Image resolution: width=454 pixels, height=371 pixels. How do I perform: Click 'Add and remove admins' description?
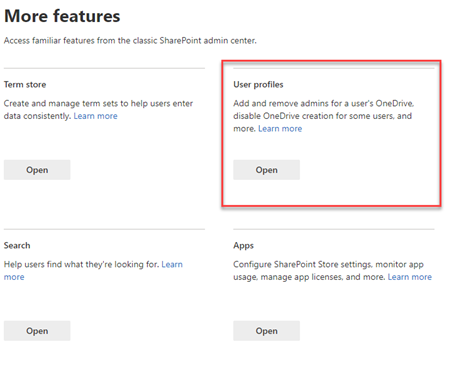(323, 116)
